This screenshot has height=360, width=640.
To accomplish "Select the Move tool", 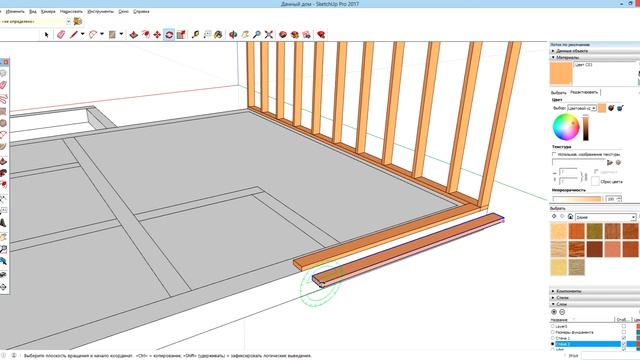I will tap(157, 35).
